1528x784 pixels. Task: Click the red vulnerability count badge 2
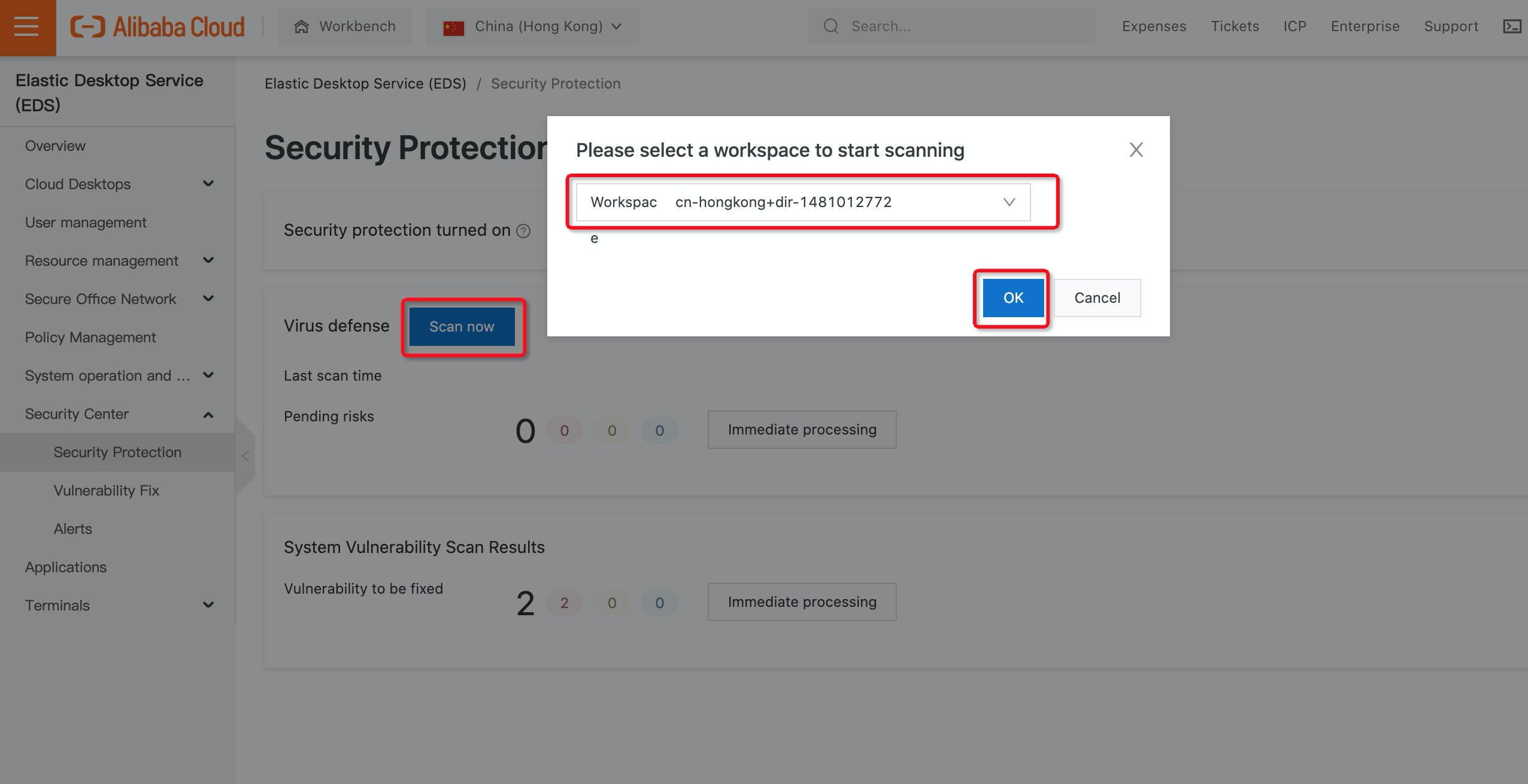tap(564, 603)
